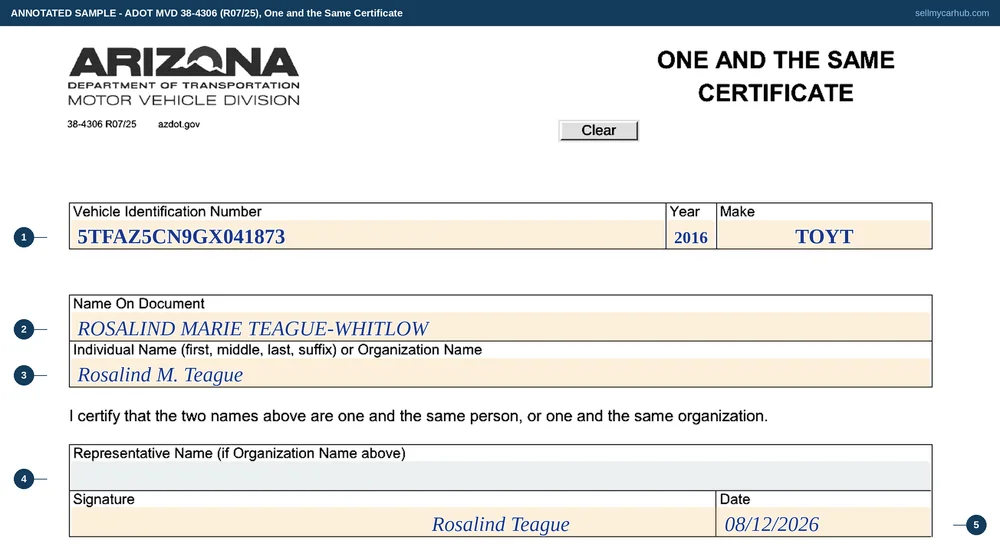Click the Signature field reading Rosalind Teague
This screenshot has width=1000, height=557.
(x=392, y=522)
